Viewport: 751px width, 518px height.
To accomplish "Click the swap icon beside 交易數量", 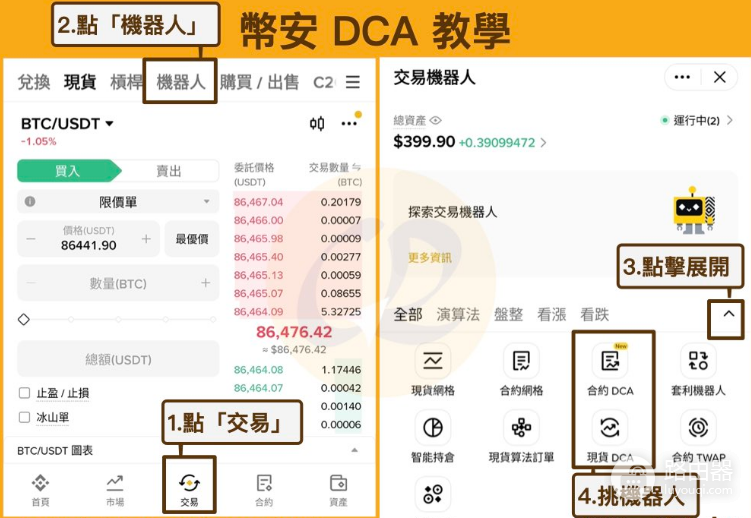I will (356, 167).
